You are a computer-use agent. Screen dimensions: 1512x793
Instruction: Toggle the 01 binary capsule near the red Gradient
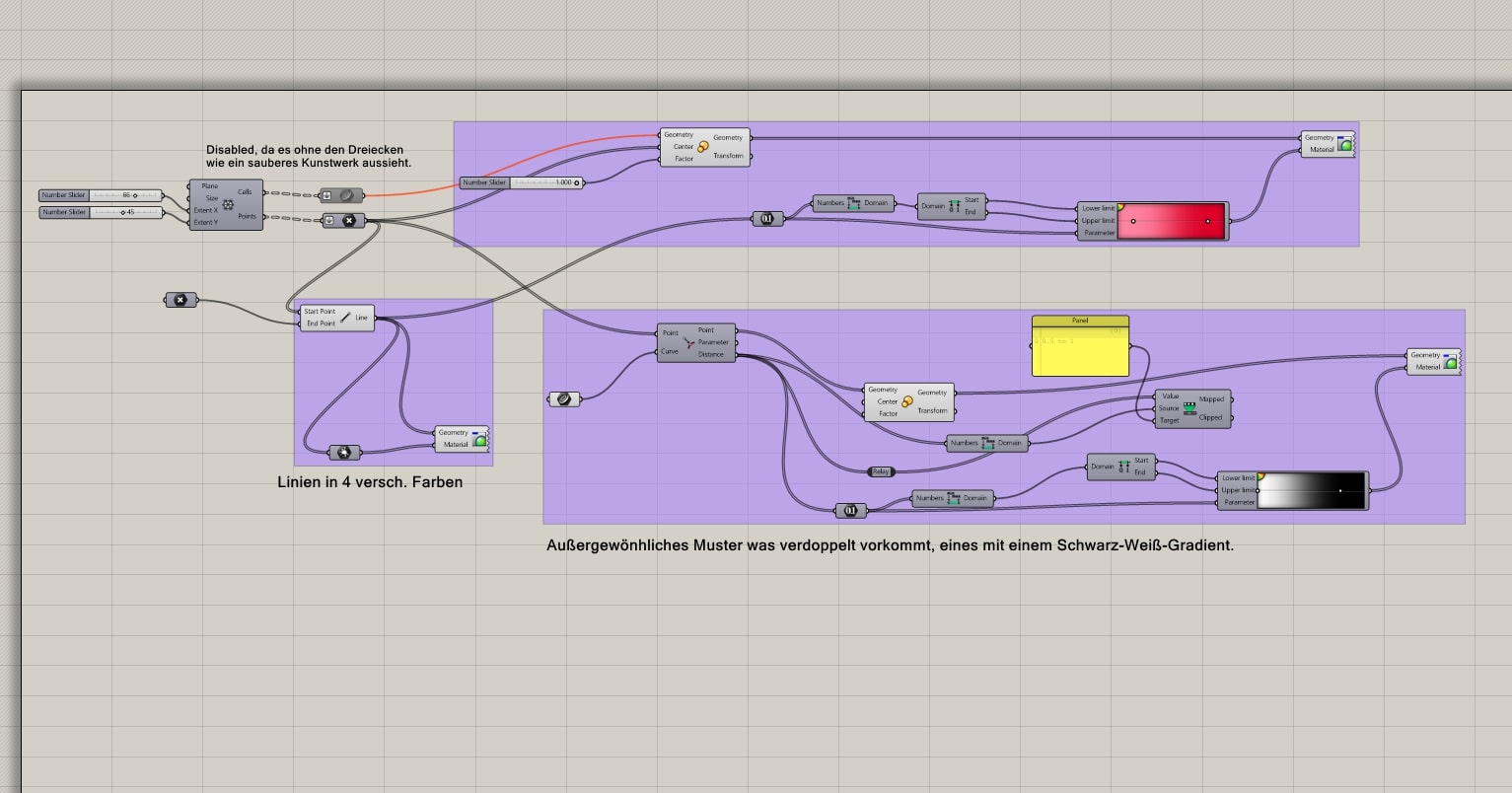[767, 218]
